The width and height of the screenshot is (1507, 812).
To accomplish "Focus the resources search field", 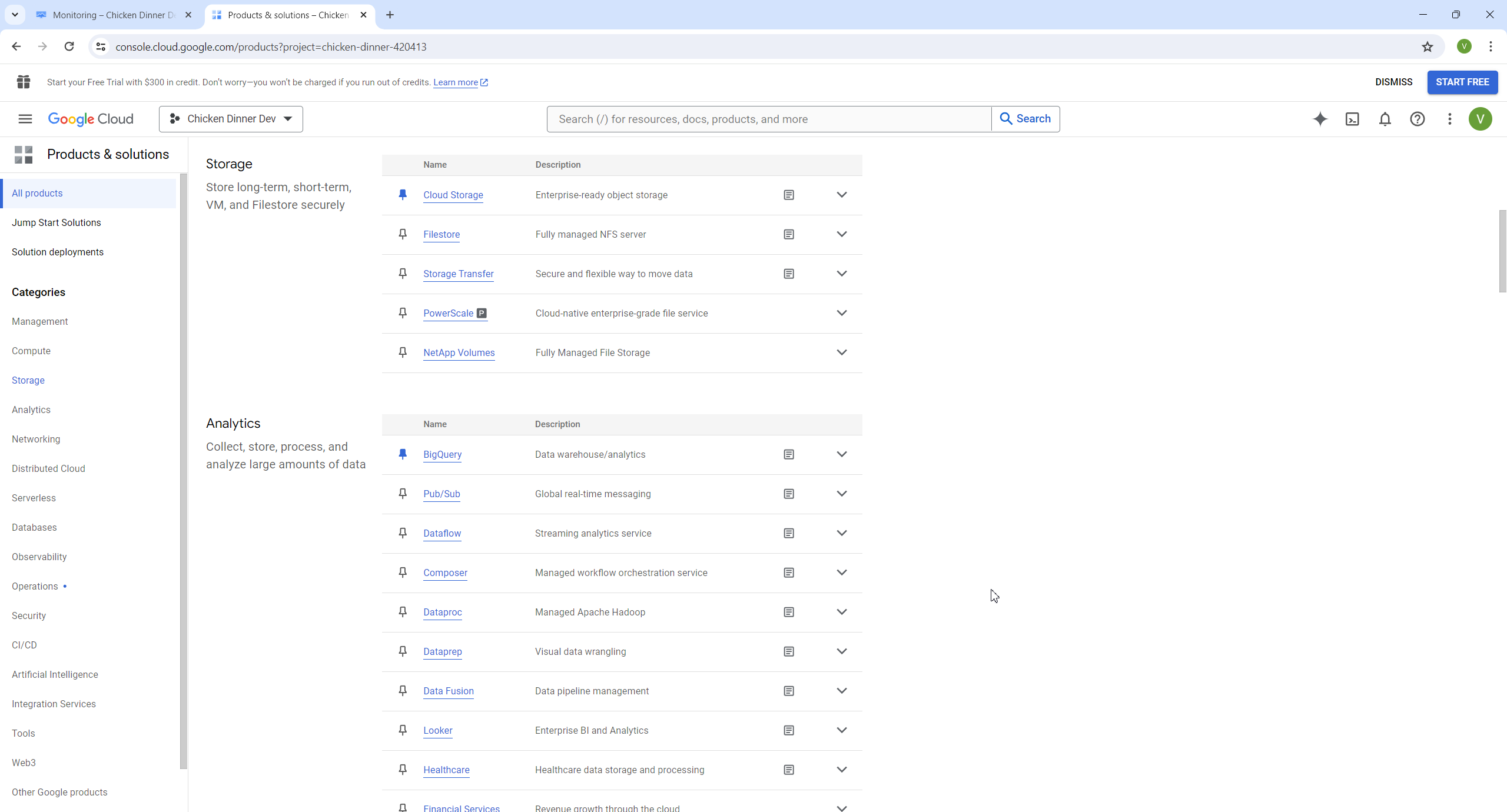I will click(768, 119).
